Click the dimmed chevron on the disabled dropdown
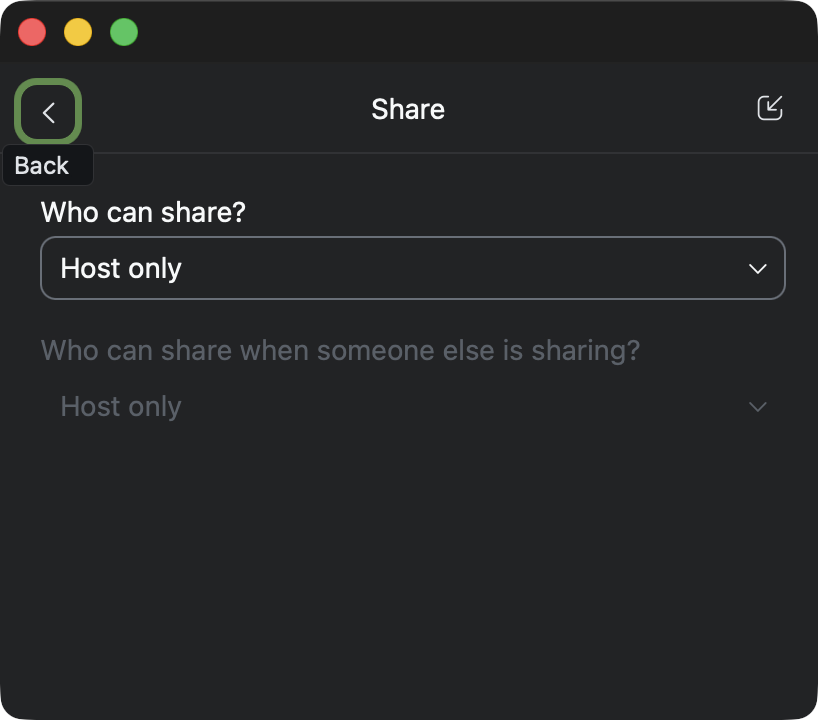The height and width of the screenshot is (720, 818). (757, 407)
